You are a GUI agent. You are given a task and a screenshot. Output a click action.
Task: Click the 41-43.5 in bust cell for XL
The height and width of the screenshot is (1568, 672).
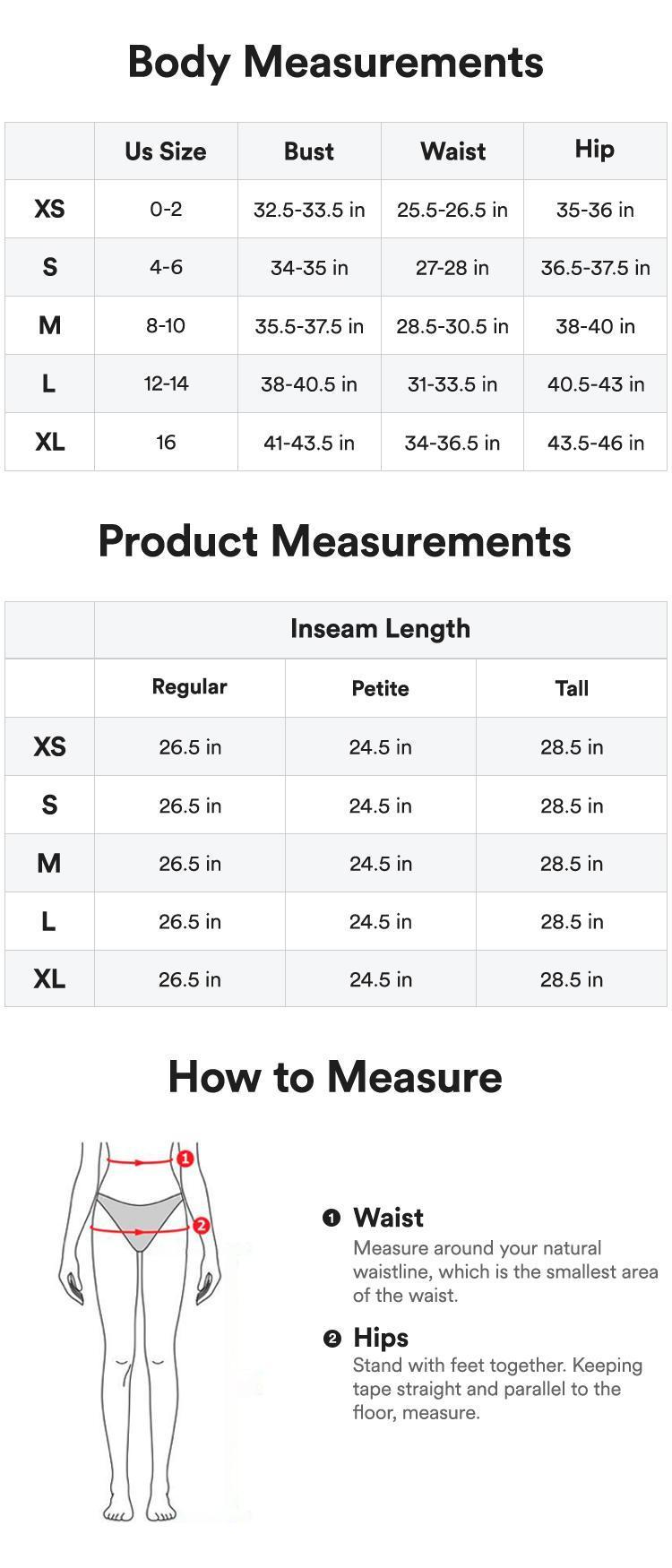(309, 443)
